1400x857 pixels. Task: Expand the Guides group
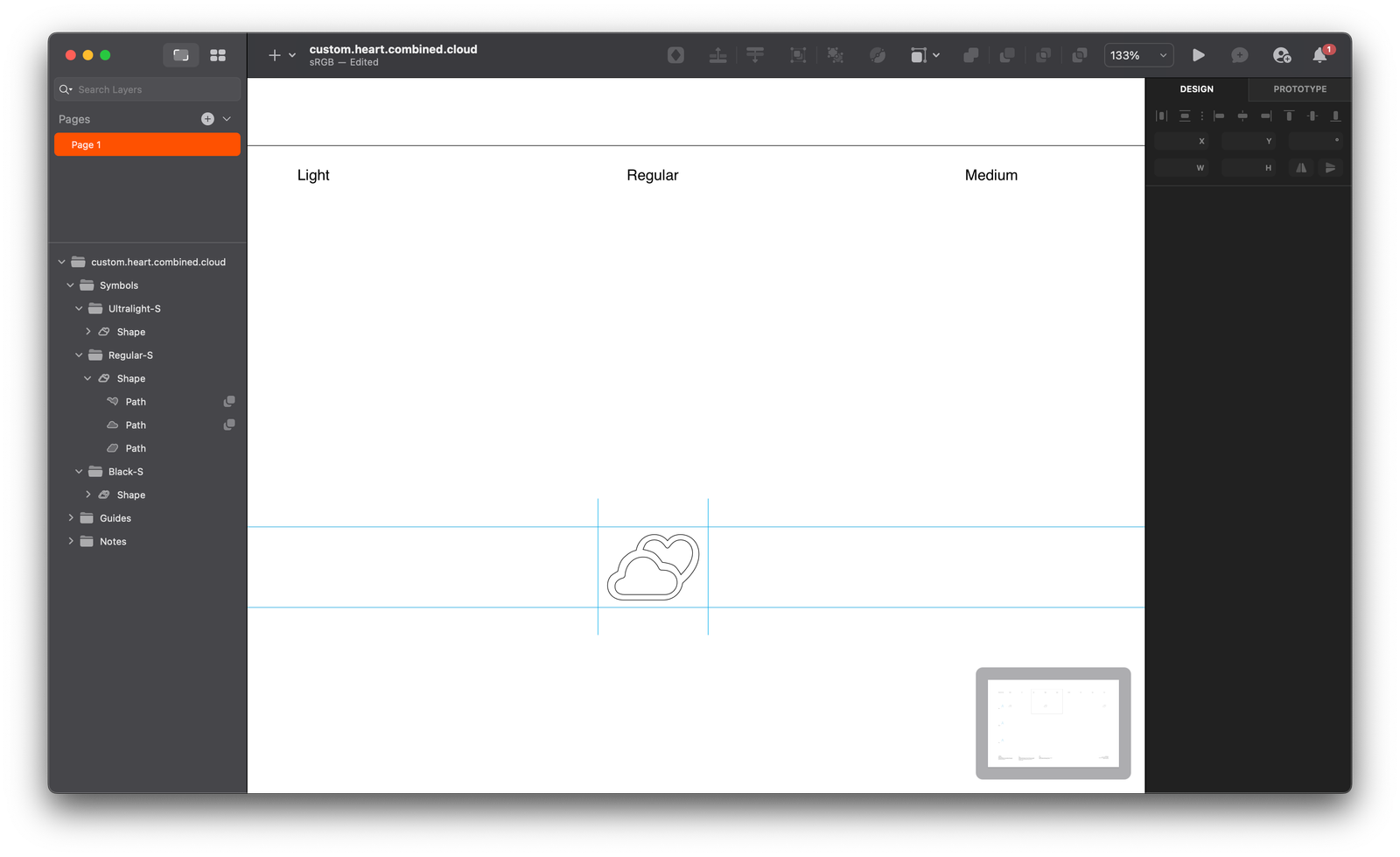click(x=71, y=517)
